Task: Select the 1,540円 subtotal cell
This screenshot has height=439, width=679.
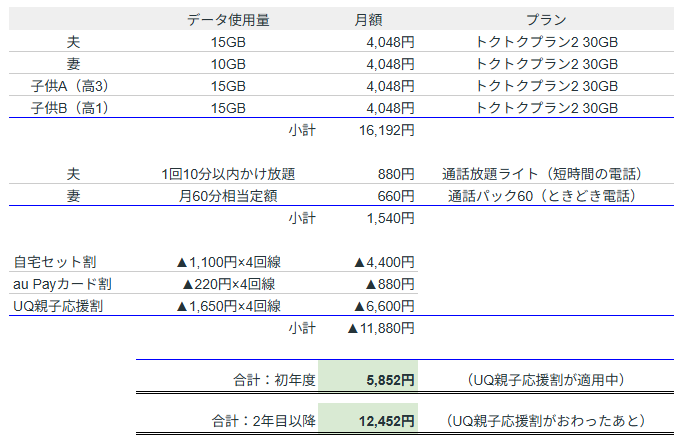Action: point(390,218)
